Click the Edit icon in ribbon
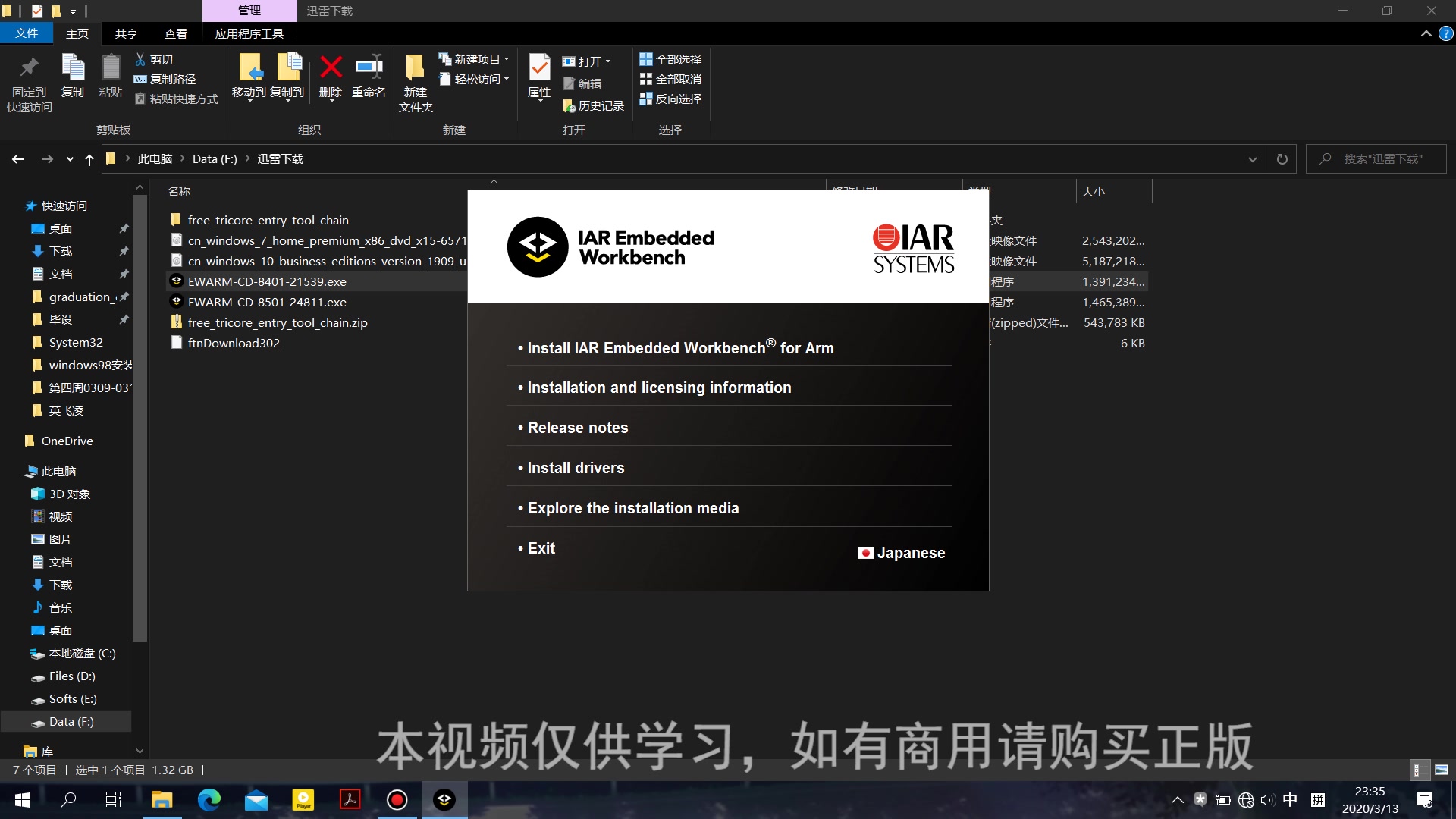The width and height of the screenshot is (1456, 819). tap(570, 83)
